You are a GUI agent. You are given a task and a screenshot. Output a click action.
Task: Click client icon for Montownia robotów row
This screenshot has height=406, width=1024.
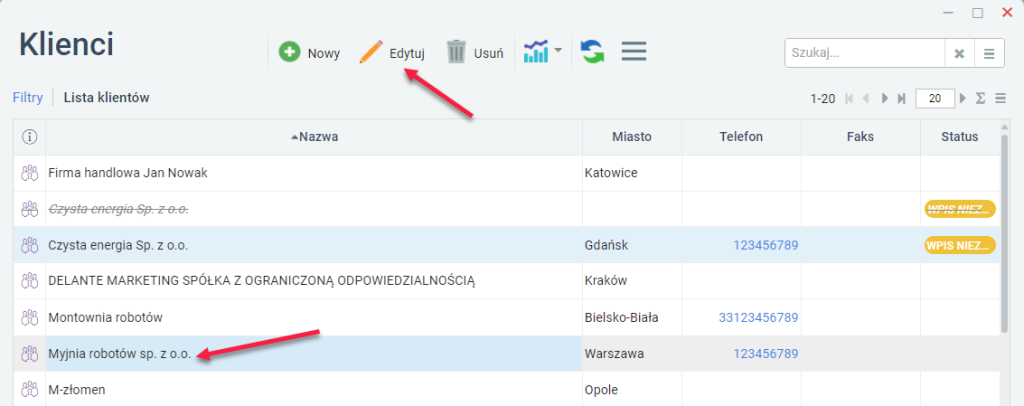[x=29, y=318]
